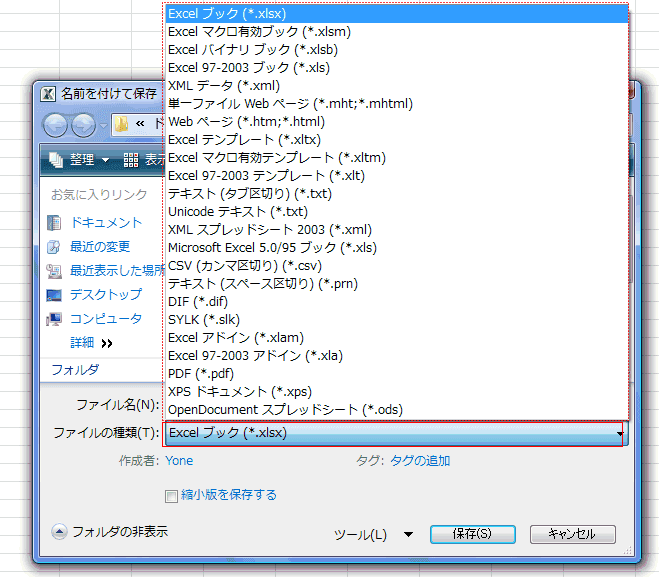
Task: Click the Excel icon in dialog title bar
Action: (x=48, y=94)
